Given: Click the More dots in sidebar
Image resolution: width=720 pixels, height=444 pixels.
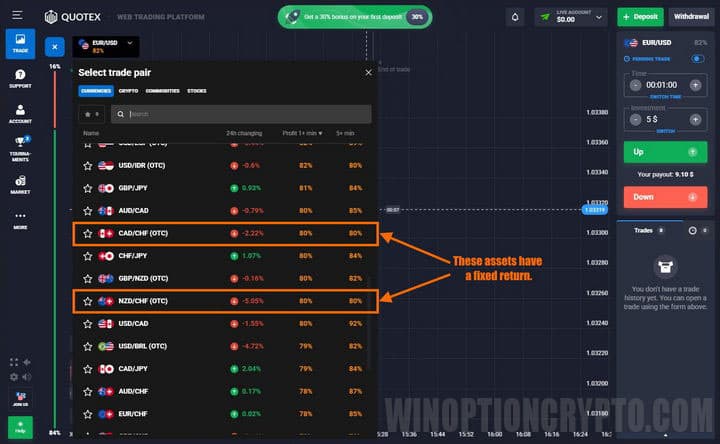Looking at the screenshot, I should coord(20,219).
